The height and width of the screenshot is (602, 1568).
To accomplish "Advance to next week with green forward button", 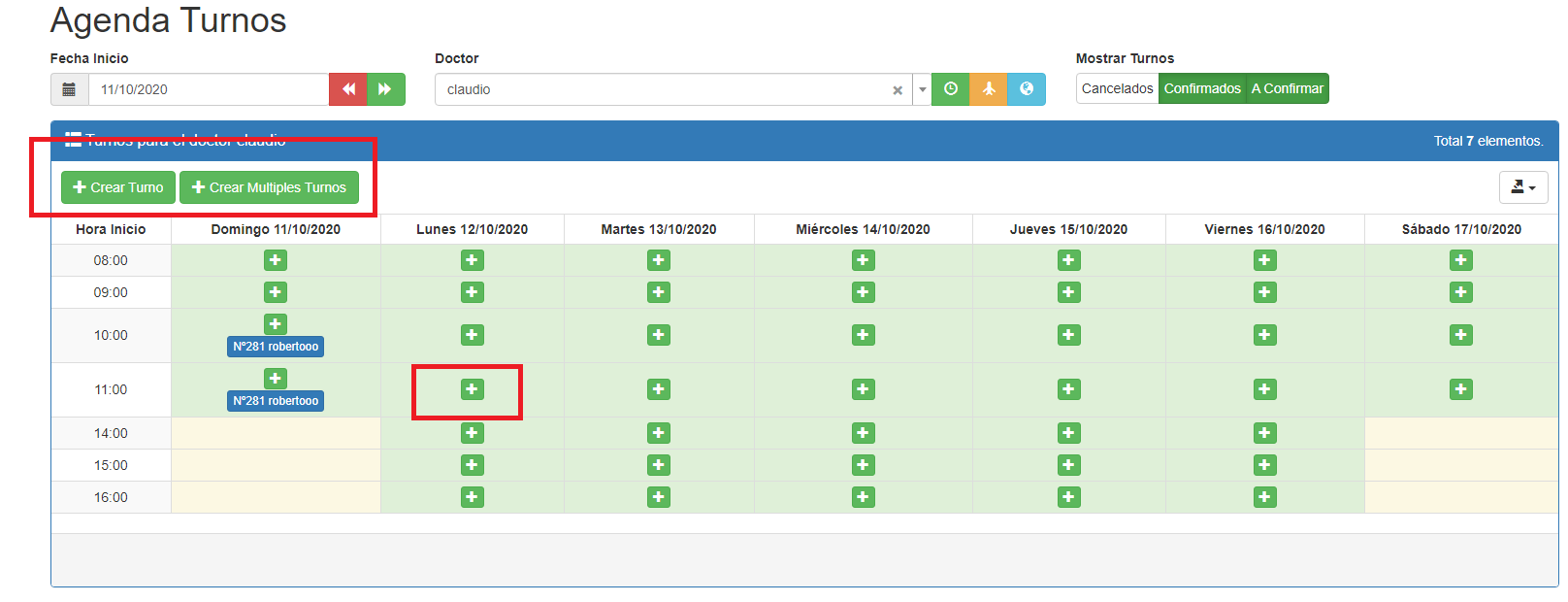I will 385,89.
